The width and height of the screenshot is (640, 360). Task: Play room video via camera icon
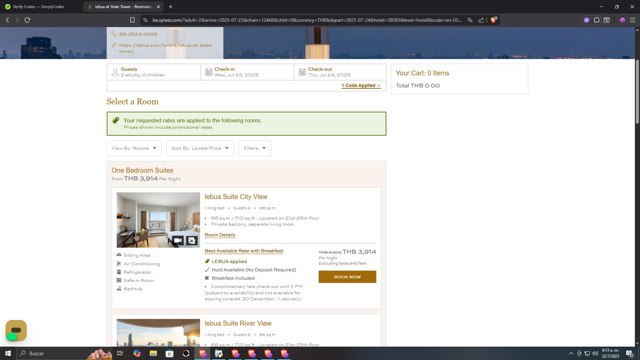(x=178, y=240)
